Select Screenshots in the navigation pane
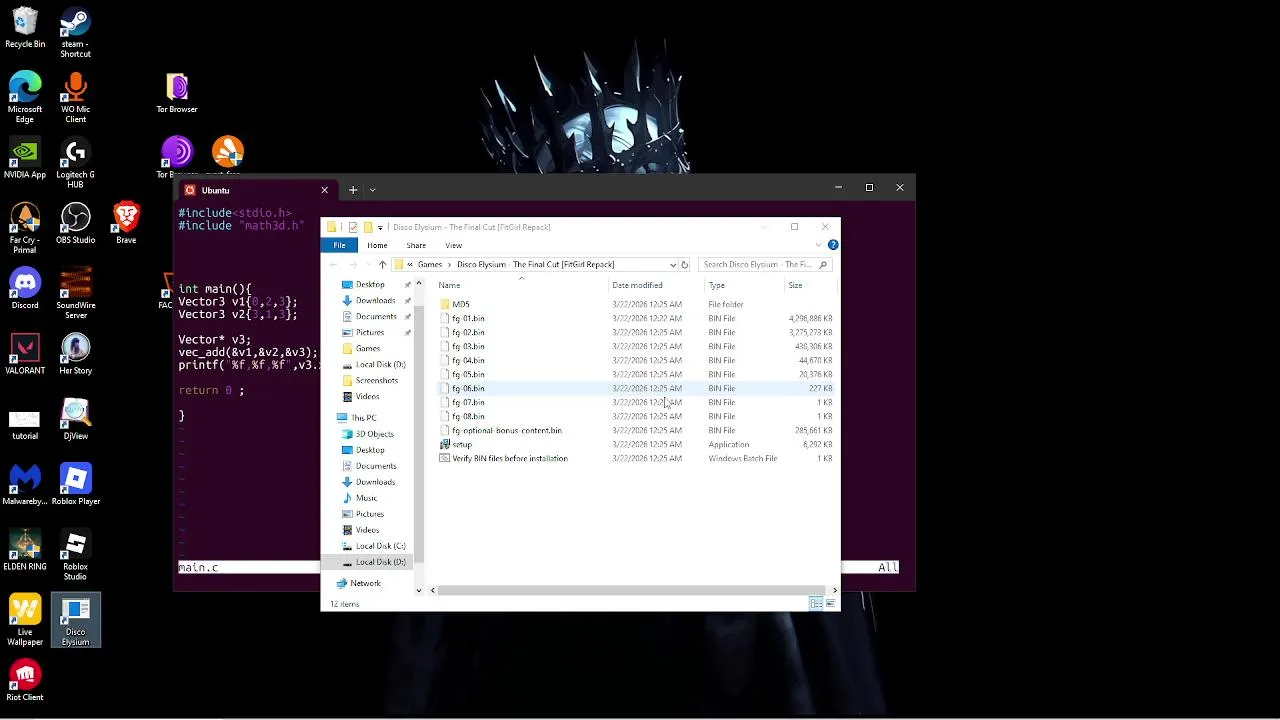 coord(377,381)
